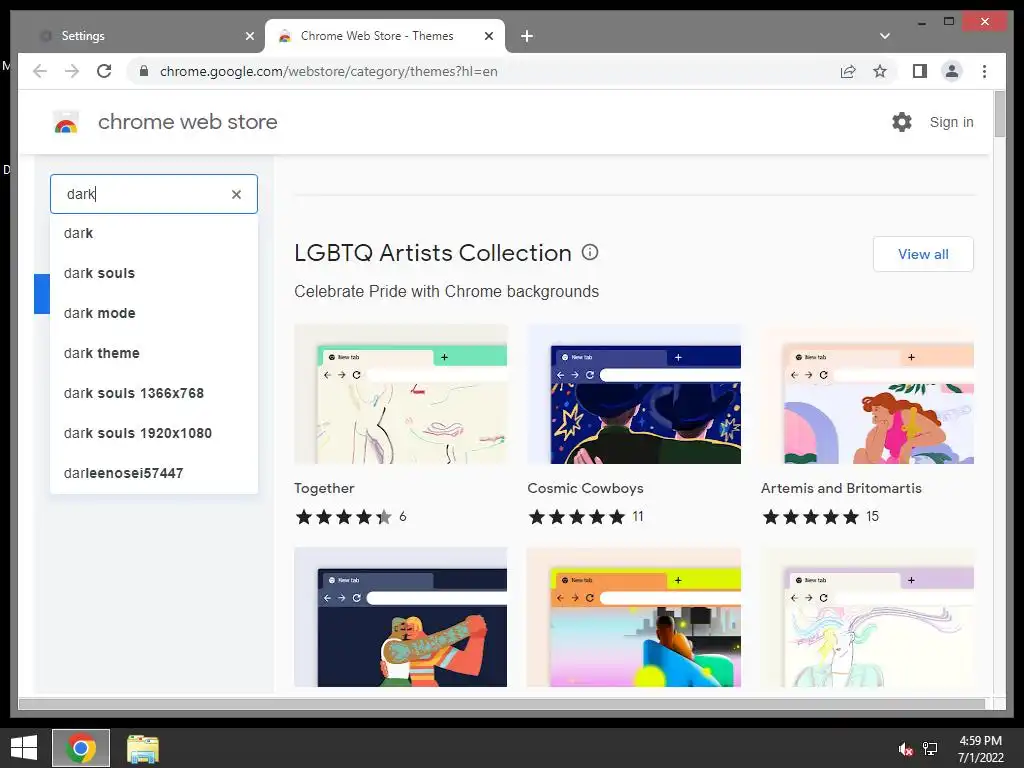This screenshot has width=1024, height=768.
Task: Select the Chrome Web Store - Themes tab
Action: (385, 36)
